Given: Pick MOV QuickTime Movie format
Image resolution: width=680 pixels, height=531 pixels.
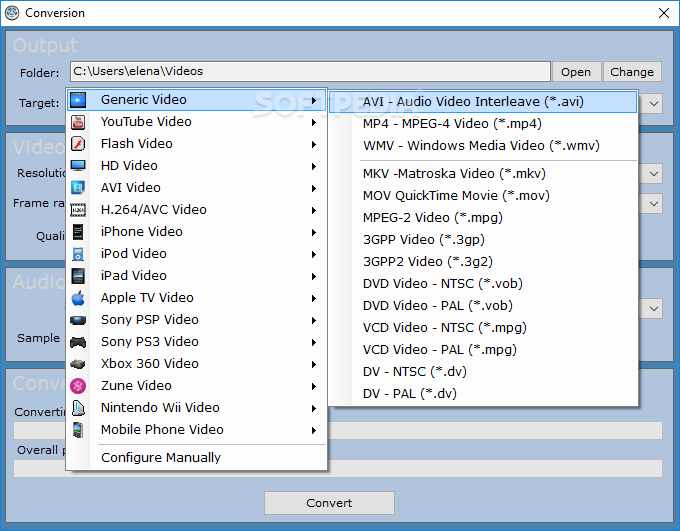Looking at the screenshot, I should [x=483, y=196].
